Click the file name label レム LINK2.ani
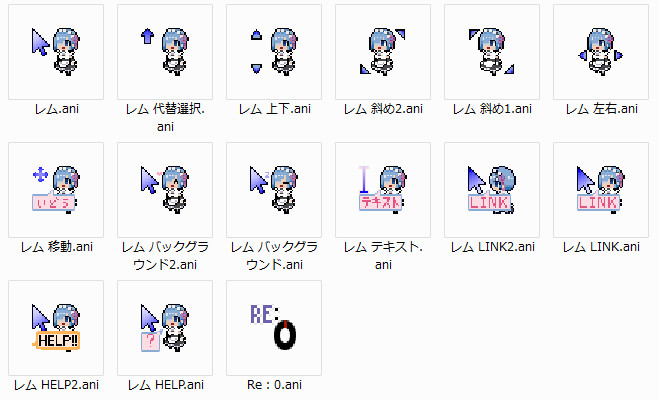The height and width of the screenshot is (400, 658). tap(493, 247)
